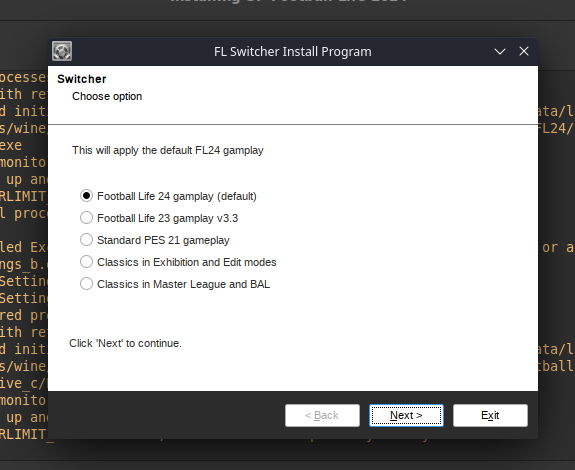Quit the installer via Exit button
Screen dimensions: 575x470
click(490, 415)
